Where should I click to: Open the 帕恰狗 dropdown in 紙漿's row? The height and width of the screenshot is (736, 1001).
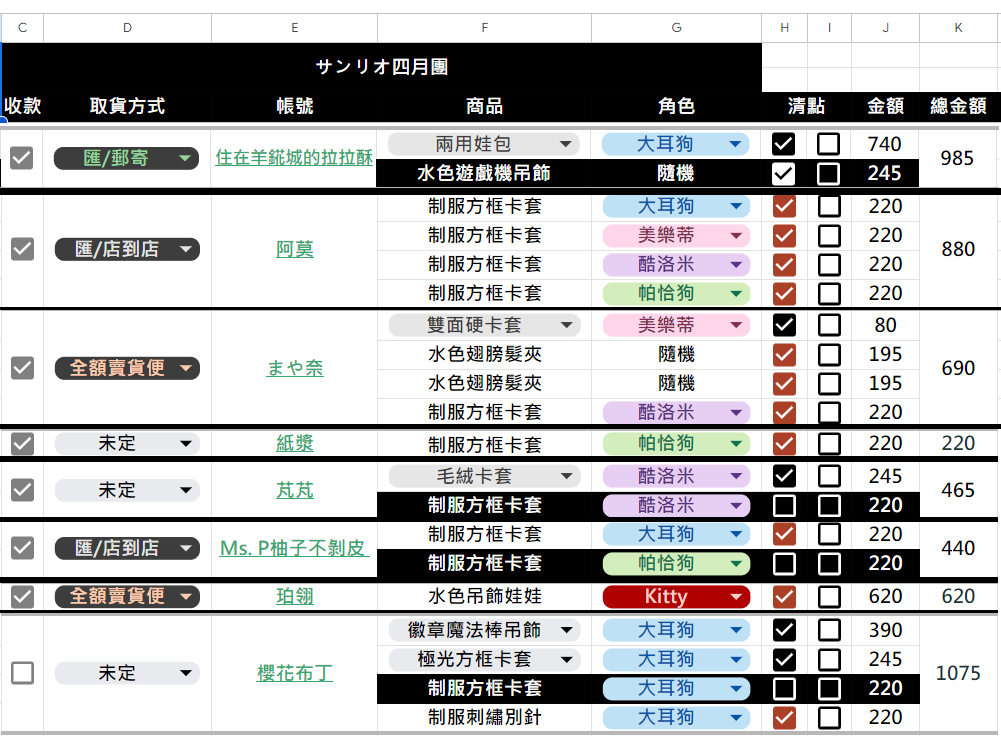coord(676,443)
